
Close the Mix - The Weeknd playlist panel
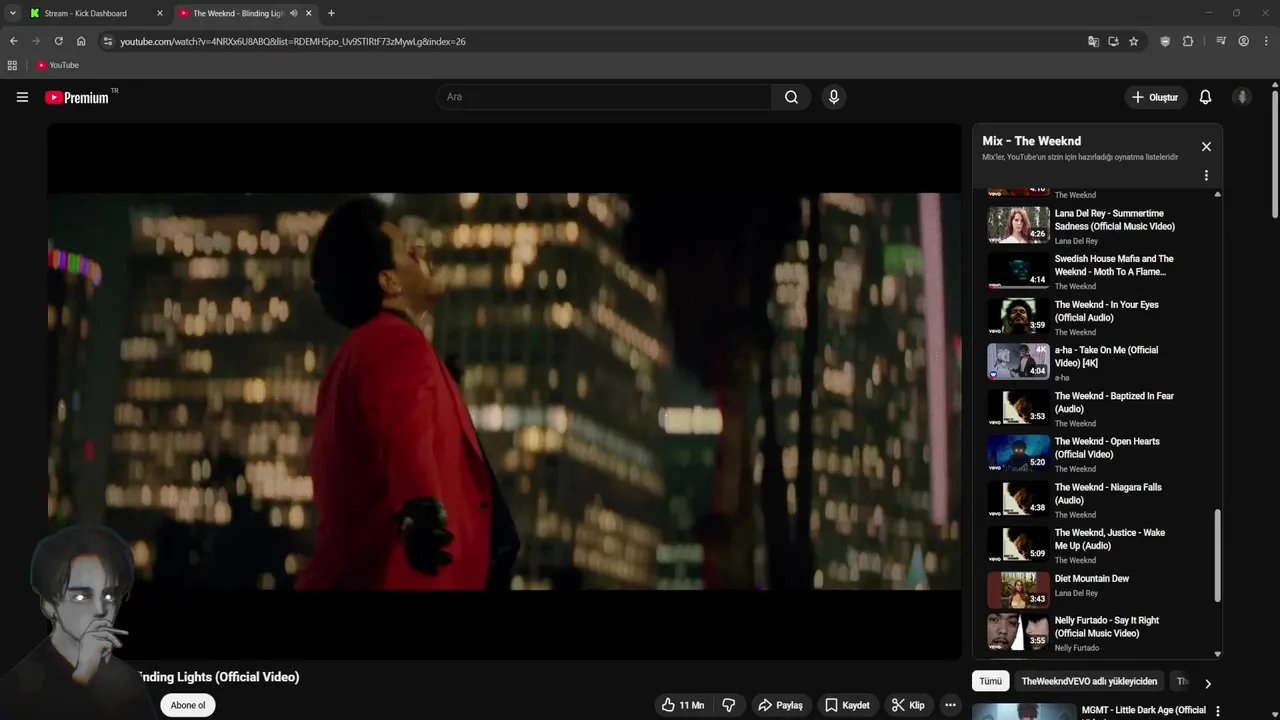click(x=1206, y=146)
